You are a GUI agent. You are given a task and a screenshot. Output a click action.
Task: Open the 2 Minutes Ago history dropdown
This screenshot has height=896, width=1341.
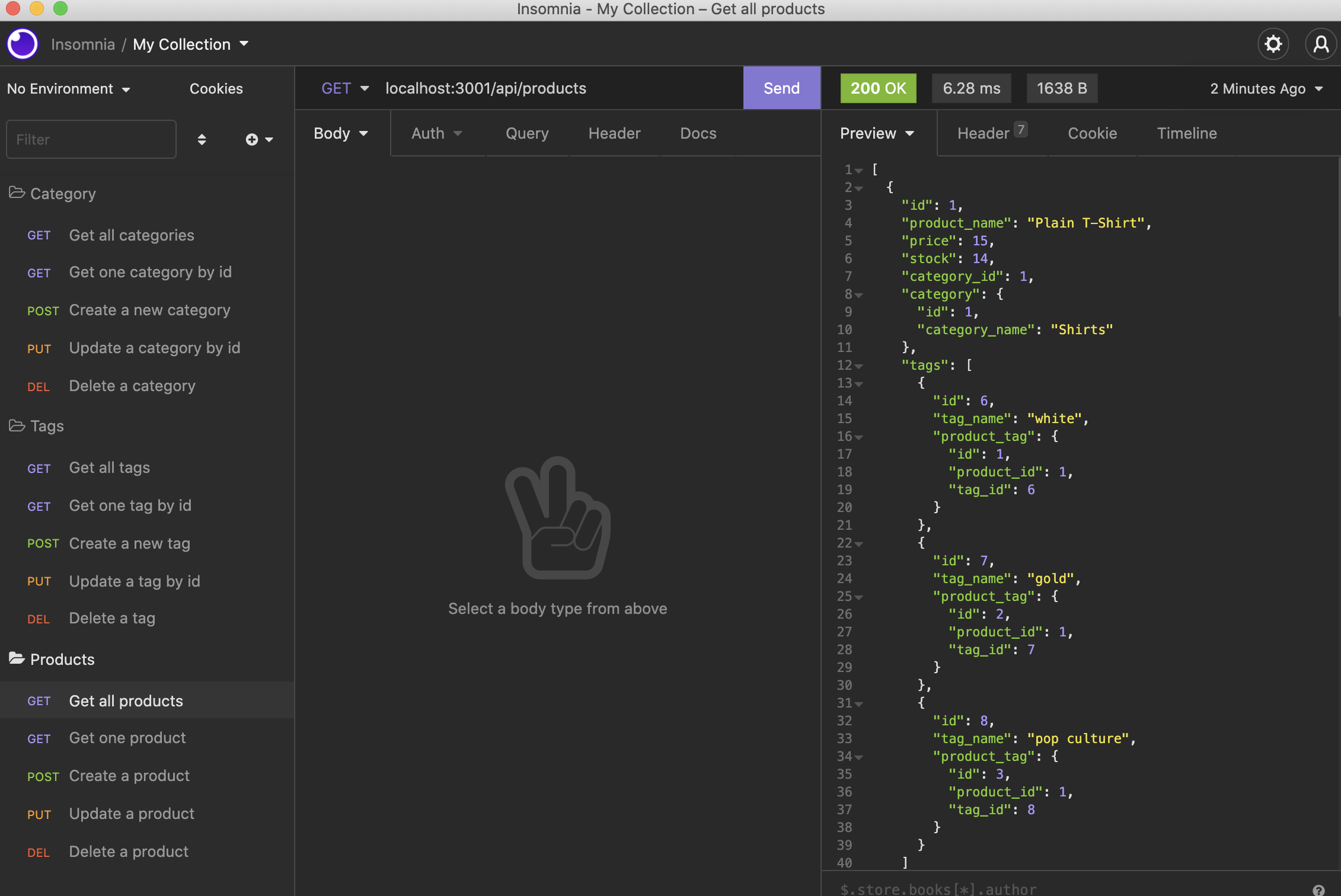(1266, 89)
